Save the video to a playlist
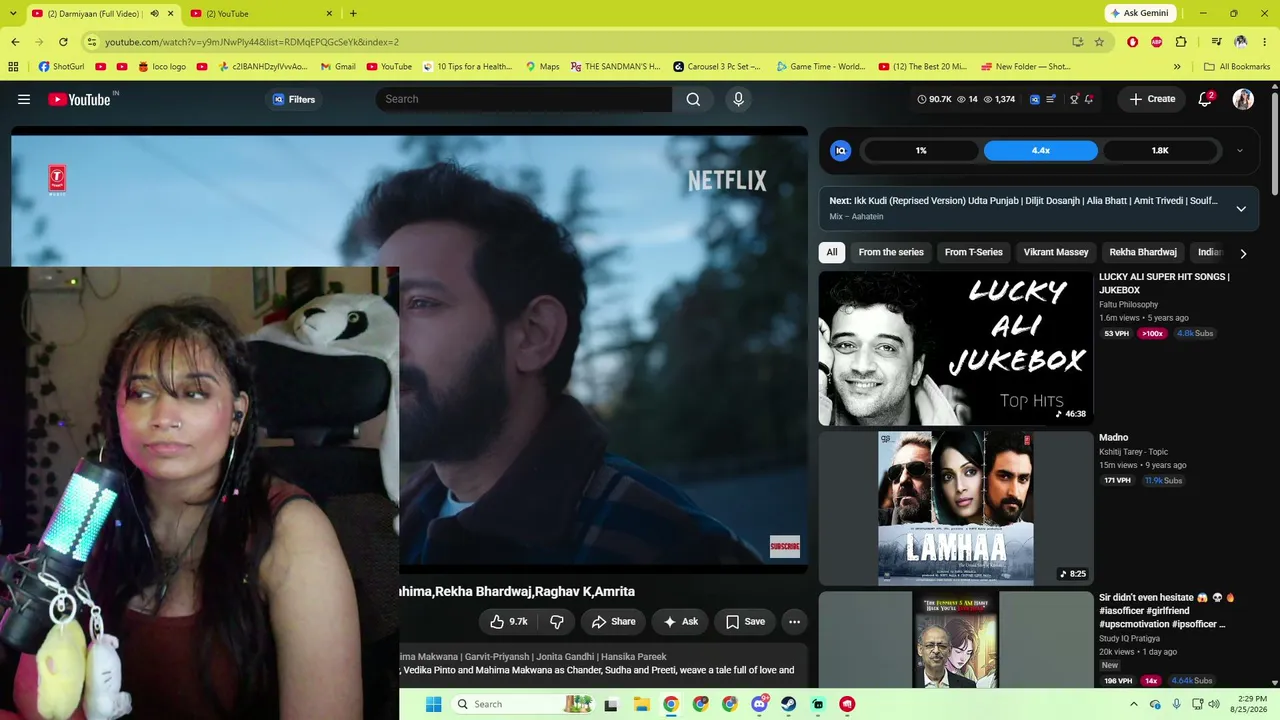Screen dimensions: 1280x720 coord(746,621)
